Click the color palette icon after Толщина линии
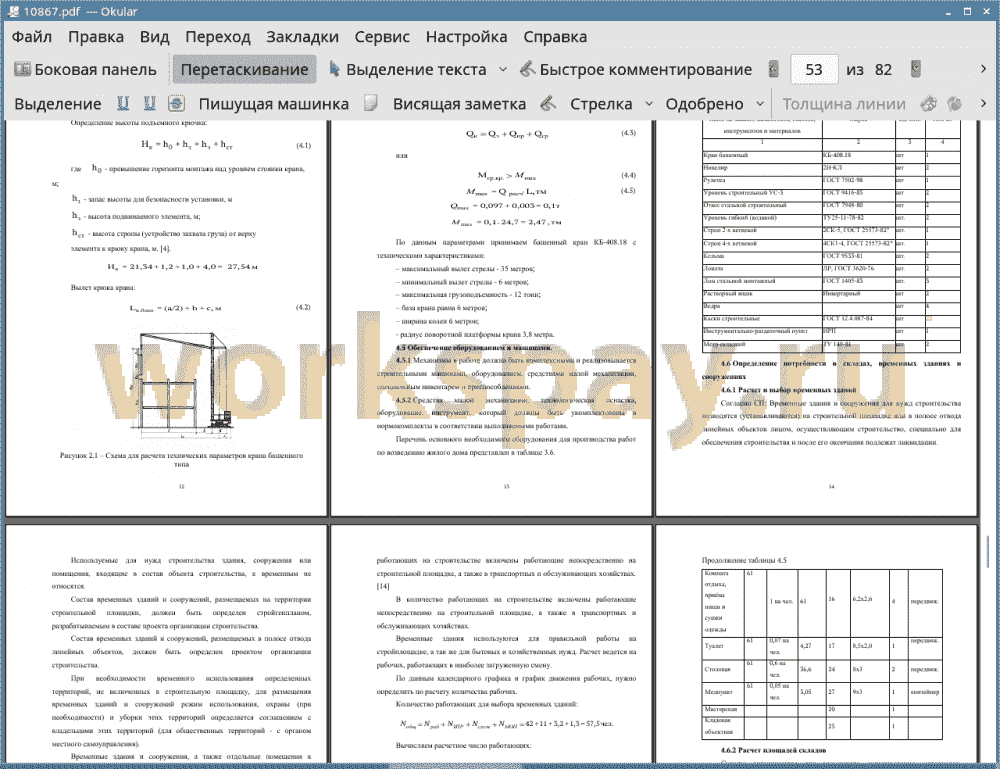This screenshot has width=1000, height=769. coord(929,103)
